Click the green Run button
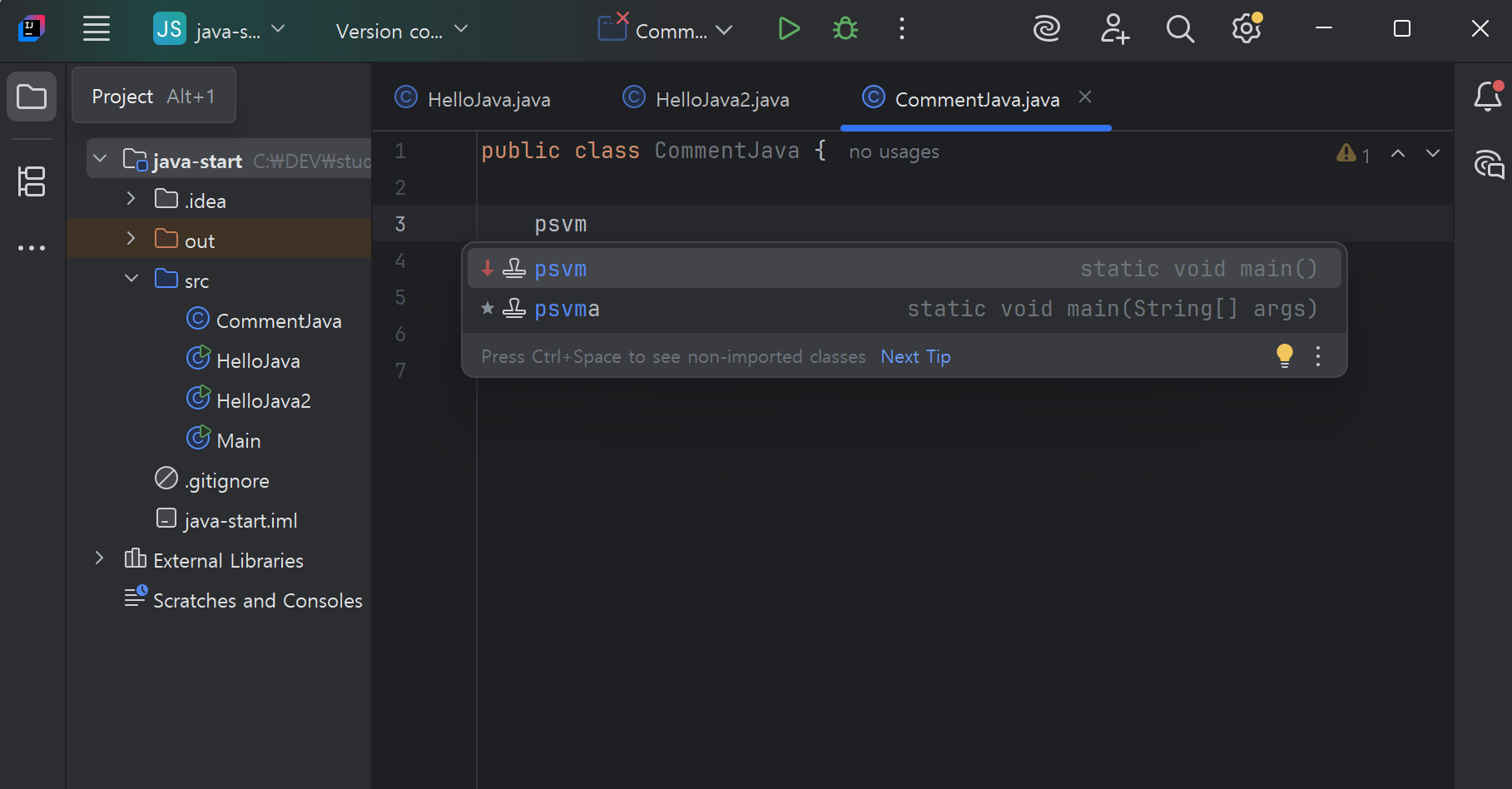The width and height of the screenshot is (1512, 789). 788,29
